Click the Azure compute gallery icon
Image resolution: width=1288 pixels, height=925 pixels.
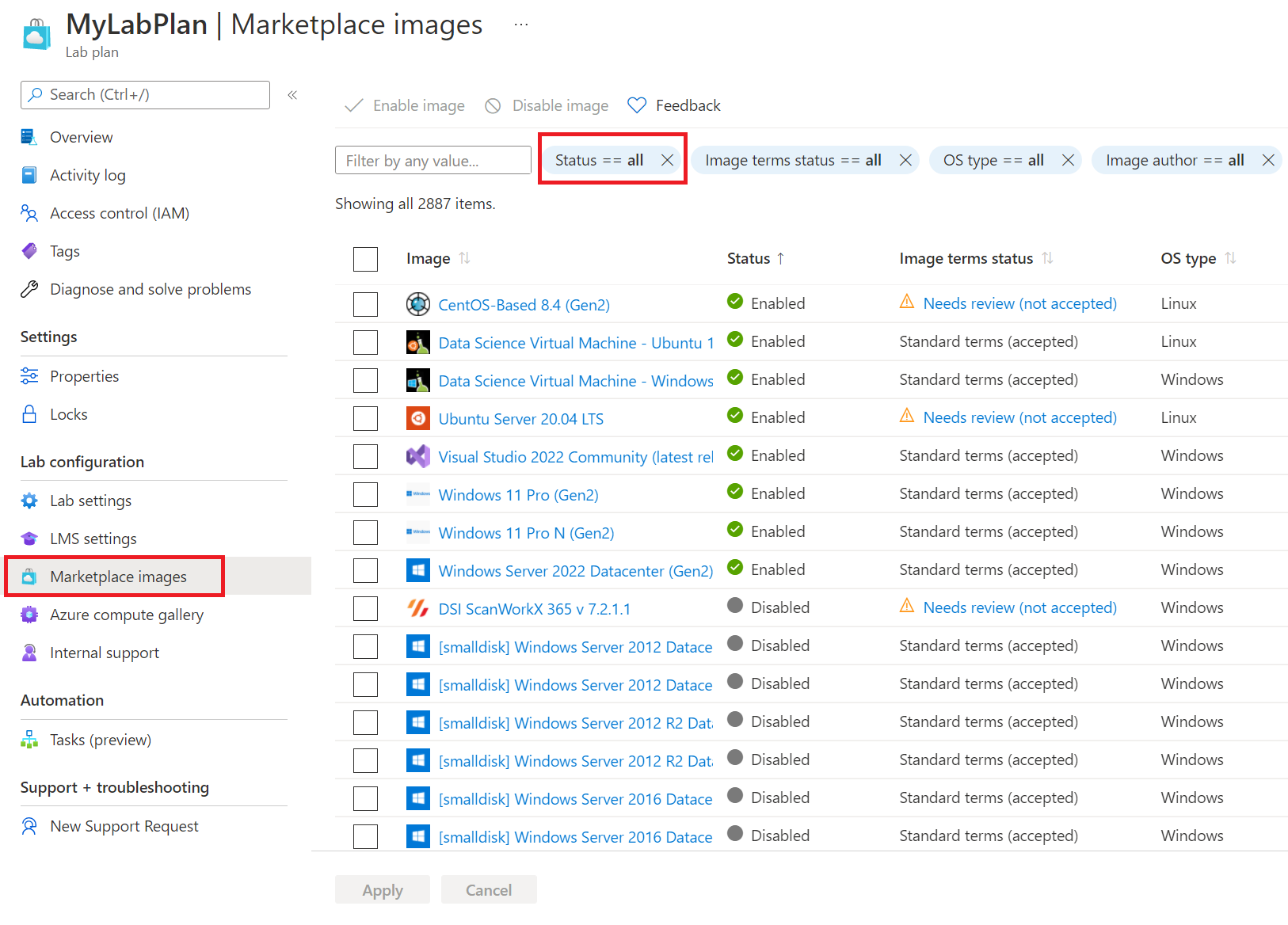coord(29,615)
